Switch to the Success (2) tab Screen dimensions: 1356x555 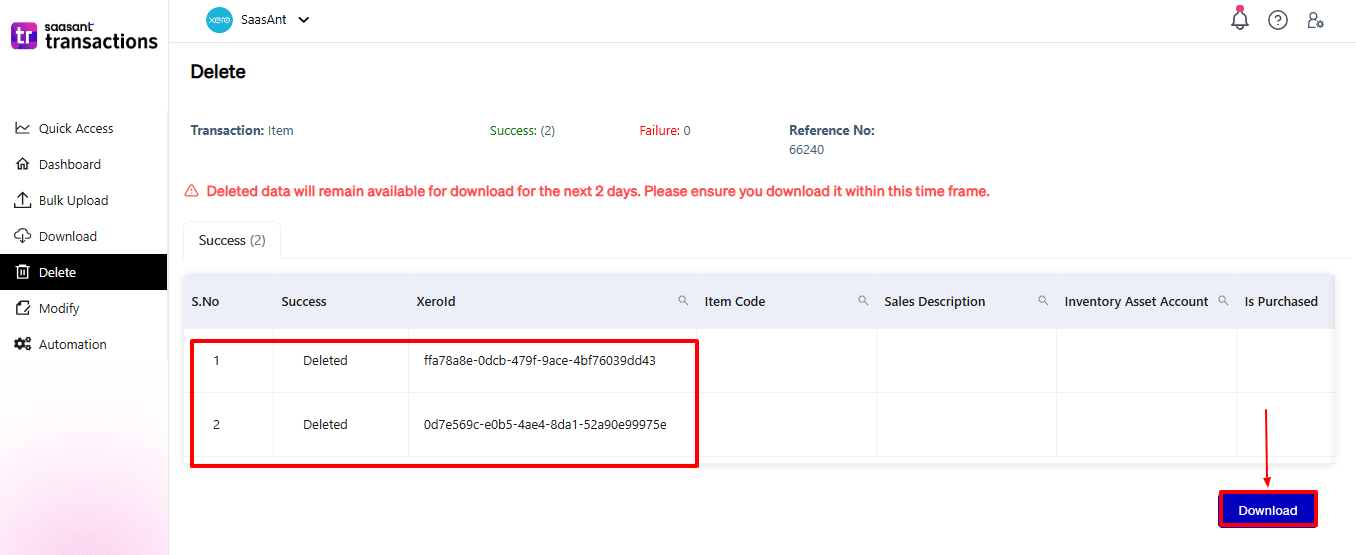(232, 240)
